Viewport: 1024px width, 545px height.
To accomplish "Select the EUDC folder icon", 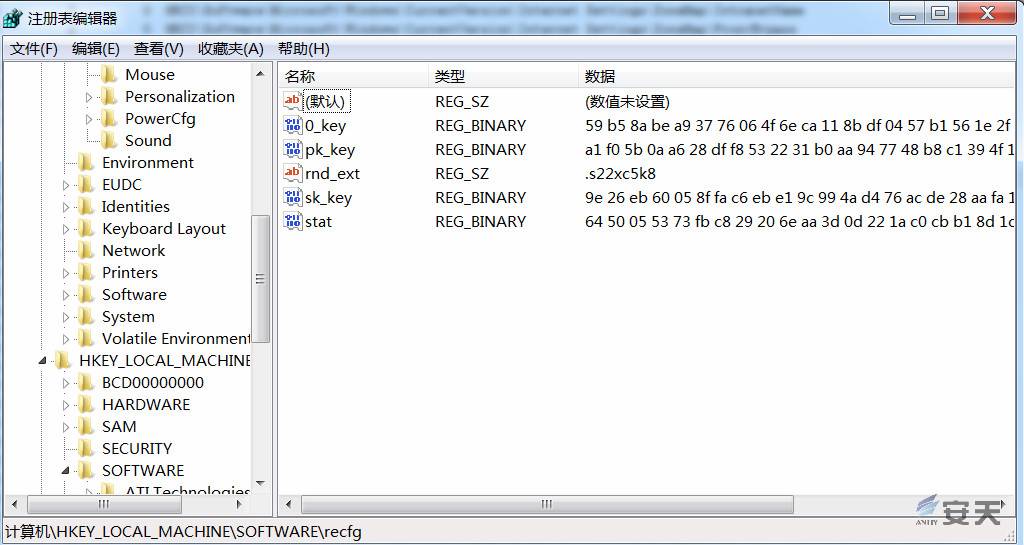I will point(86,185).
